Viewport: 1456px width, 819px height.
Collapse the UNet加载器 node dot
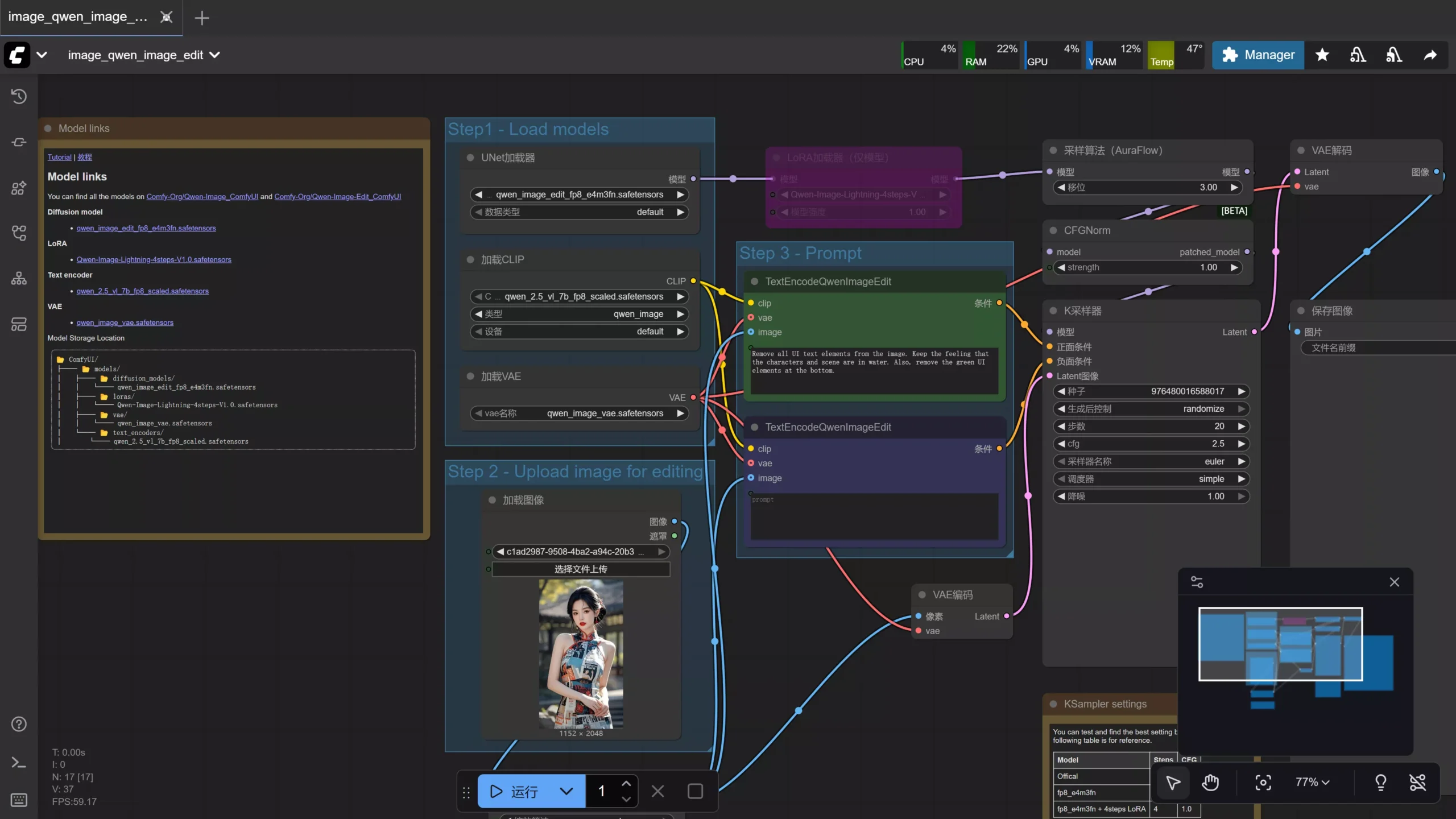470,158
